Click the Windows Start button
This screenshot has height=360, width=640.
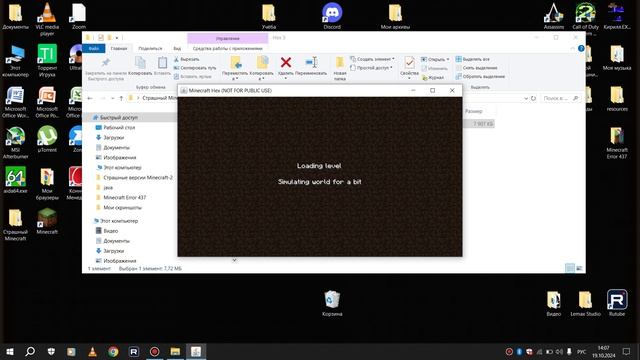point(9,351)
